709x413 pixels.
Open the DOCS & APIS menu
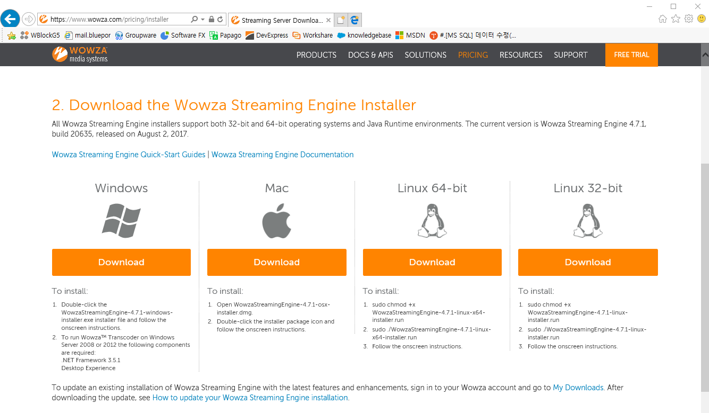click(x=370, y=55)
